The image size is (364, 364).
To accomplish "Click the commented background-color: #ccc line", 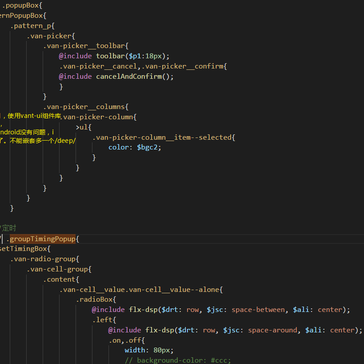I will [178, 360].
